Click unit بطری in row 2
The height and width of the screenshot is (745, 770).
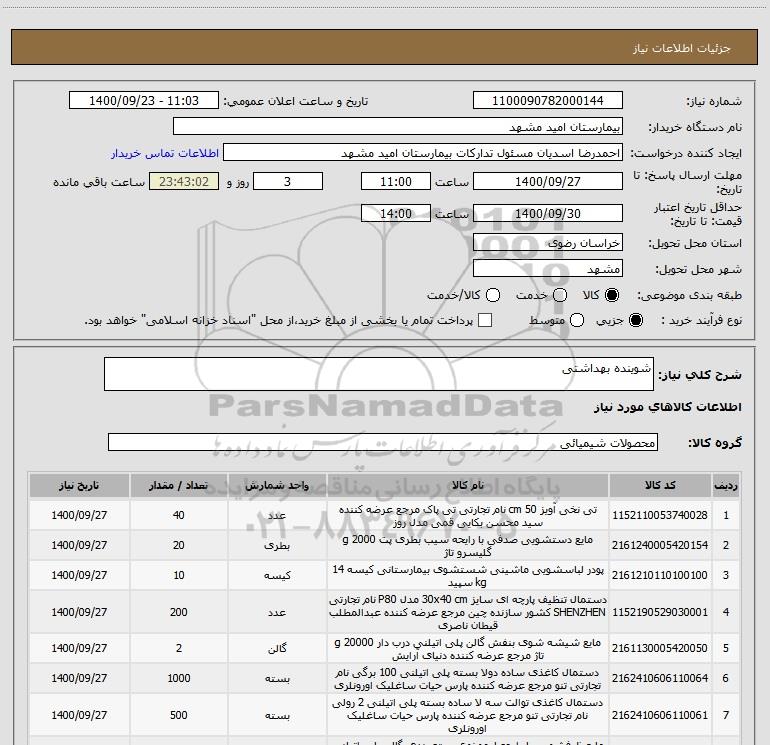[277, 546]
